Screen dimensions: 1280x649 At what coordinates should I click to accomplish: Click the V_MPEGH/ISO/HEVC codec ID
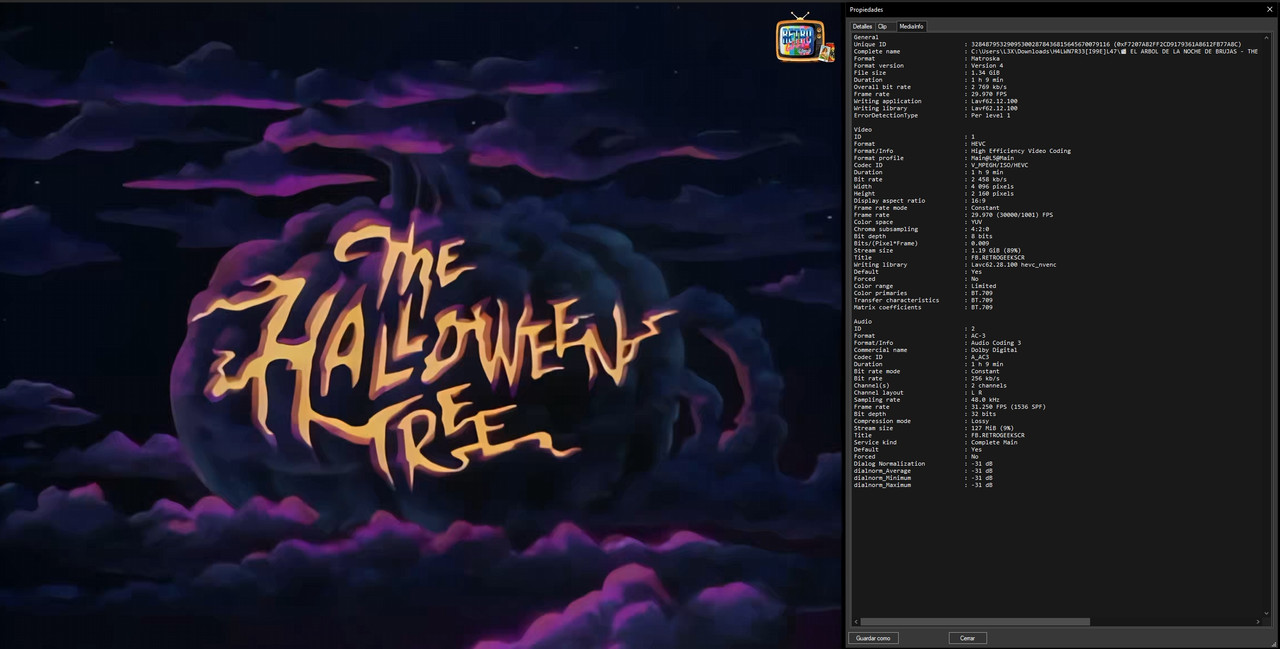(x=999, y=165)
